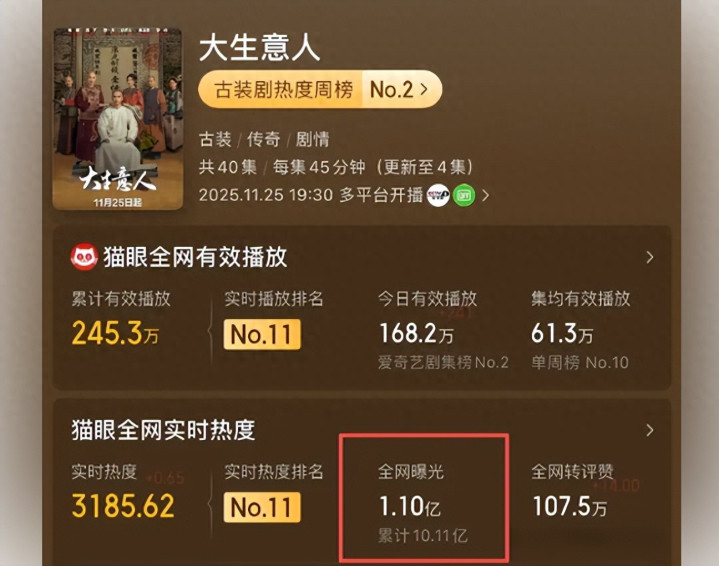Select the 实时热度 3185.62 value
719x566 pixels.
click(x=123, y=506)
